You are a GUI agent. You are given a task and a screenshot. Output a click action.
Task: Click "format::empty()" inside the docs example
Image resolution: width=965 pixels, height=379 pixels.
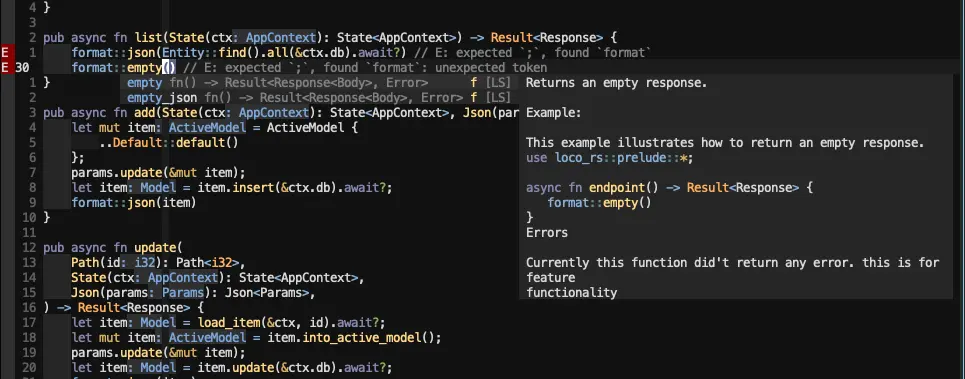click(x=599, y=202)
